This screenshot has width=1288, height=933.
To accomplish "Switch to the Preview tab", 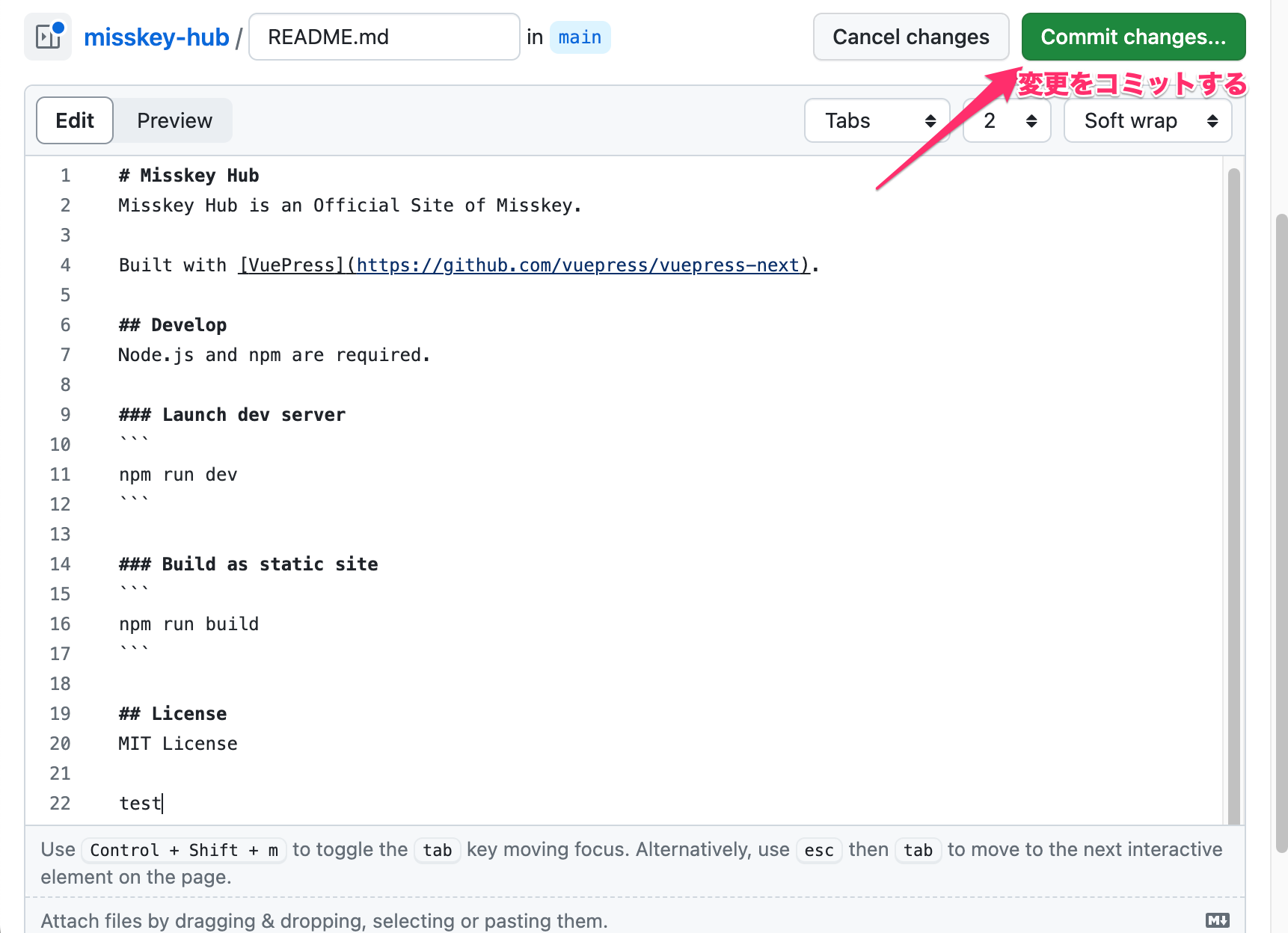I will click(174, 120).
